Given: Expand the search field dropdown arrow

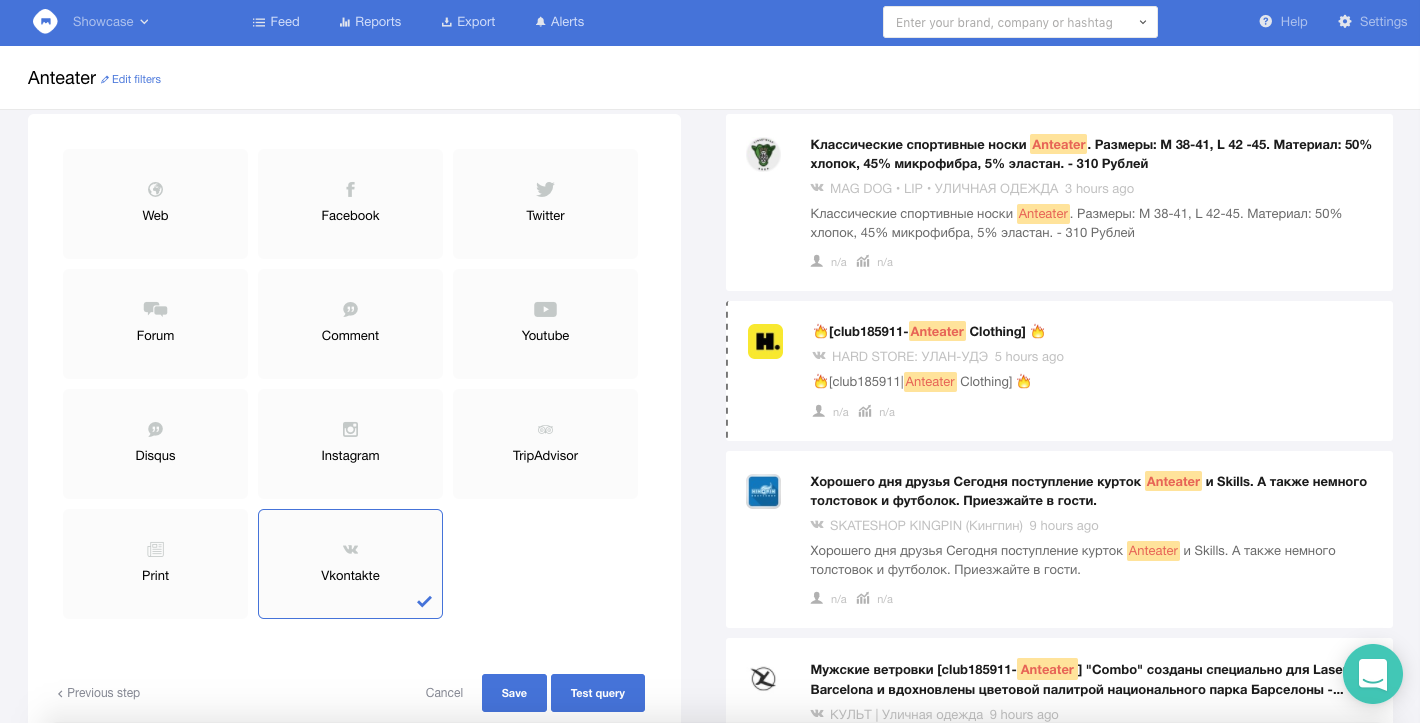Looking at the screenshot, I should click(x=1143, y=22).
